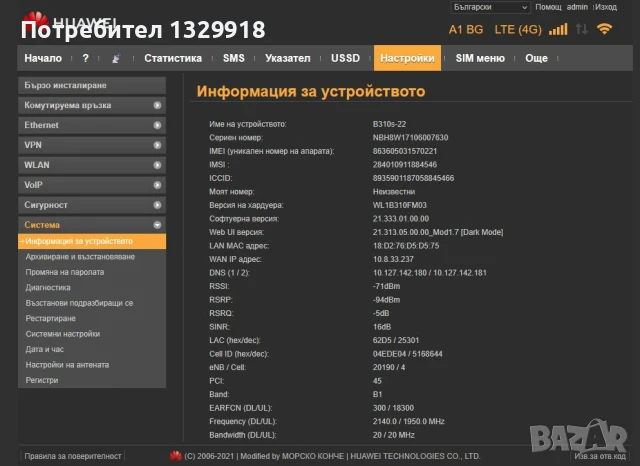Select Информация за устройството item
This screenshot has width=640, height=466.
(92, 241)
